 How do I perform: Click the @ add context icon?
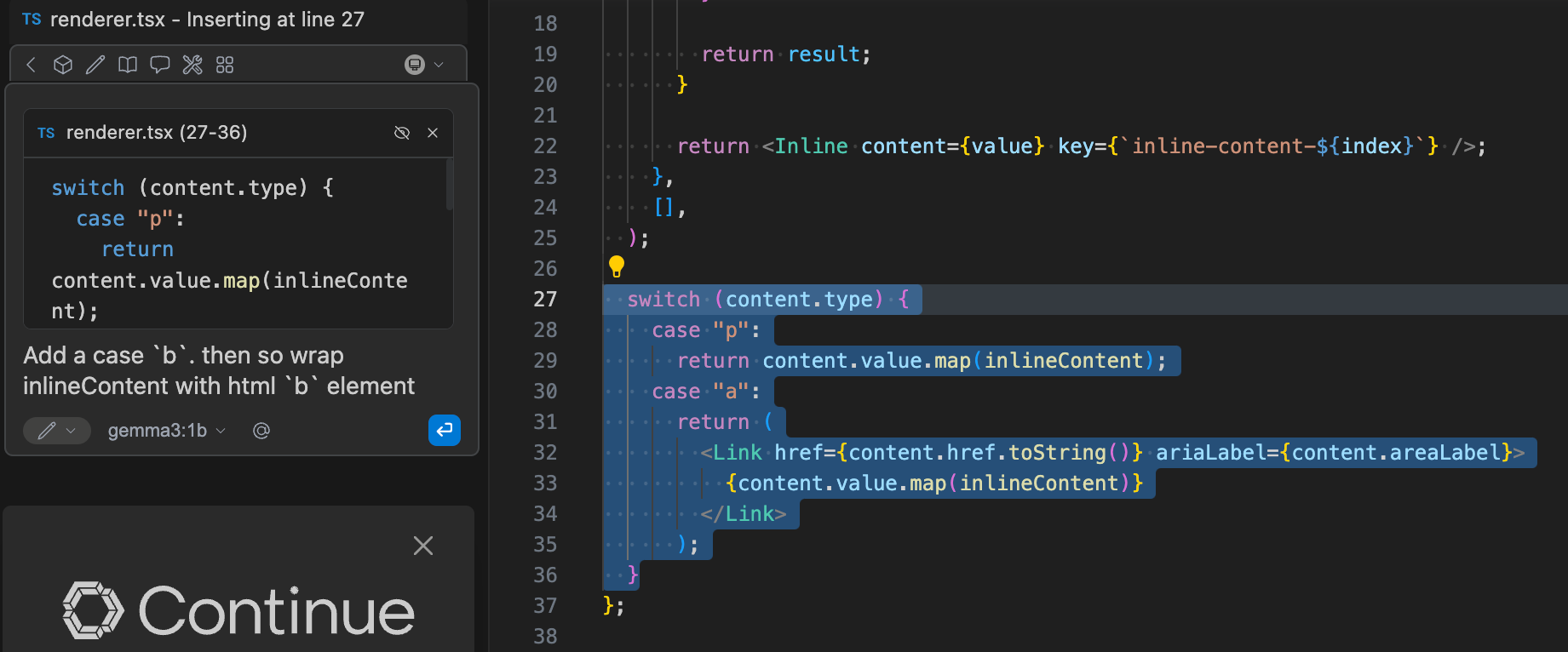(x=261, y=431)
